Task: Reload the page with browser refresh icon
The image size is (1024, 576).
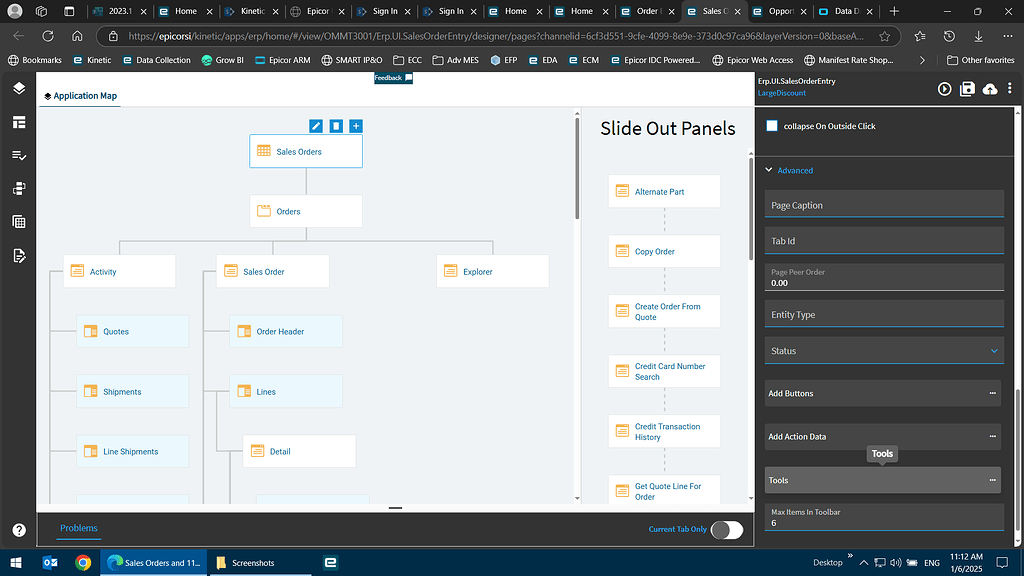Action: pos(48,36)
